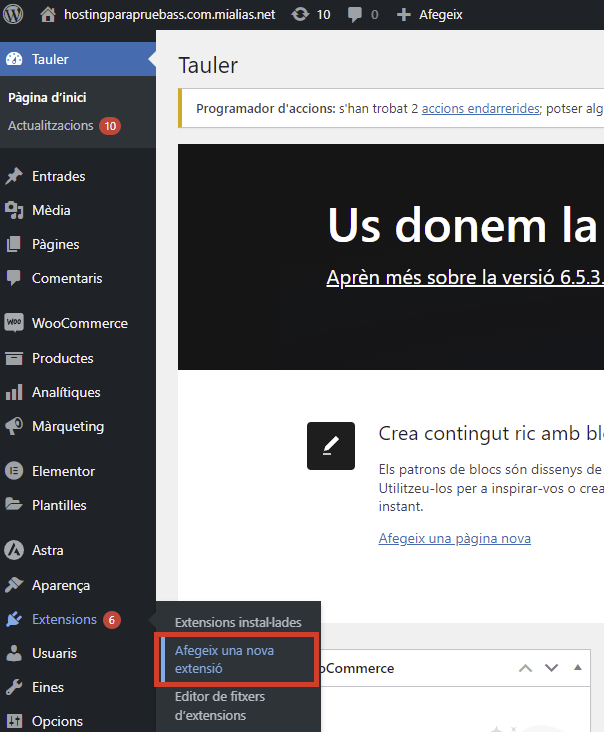The width and height of the screenshot is (604, 732).
Task: Open the Pàgines menu
Action: point(56,244)
